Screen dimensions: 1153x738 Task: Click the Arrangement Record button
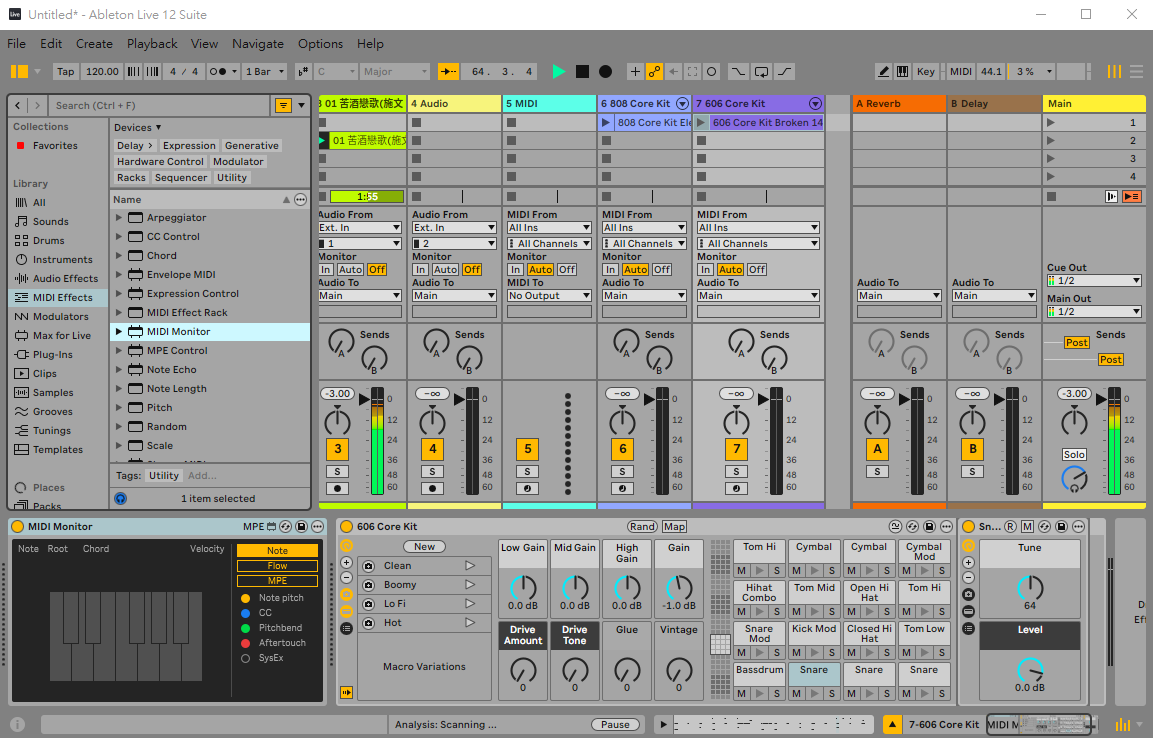click(605, 72)
